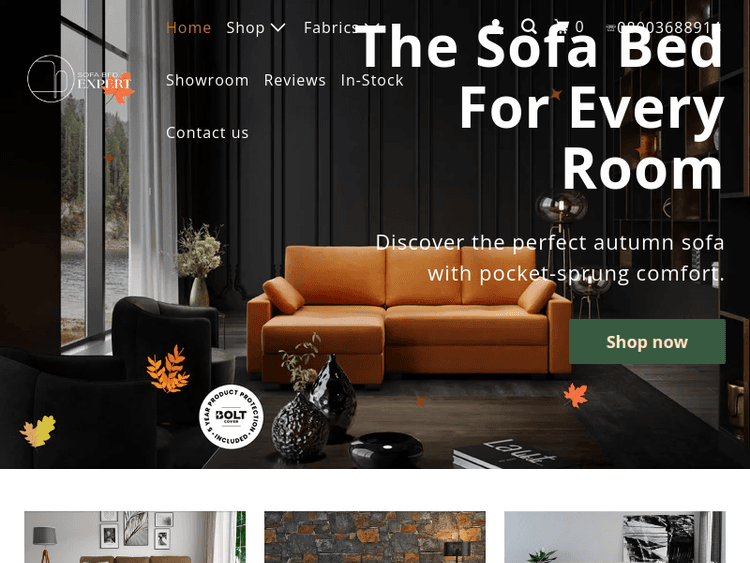Click the Sofa Bed Expert logo
The image size is (750, 563).
tap(79, 79)
